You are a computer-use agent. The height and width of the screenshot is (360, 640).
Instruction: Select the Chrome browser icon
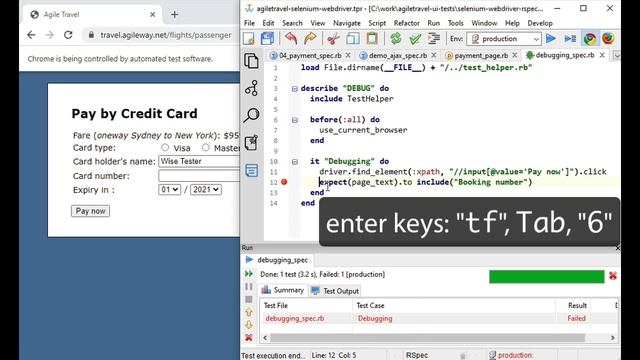tap(590, 39)
